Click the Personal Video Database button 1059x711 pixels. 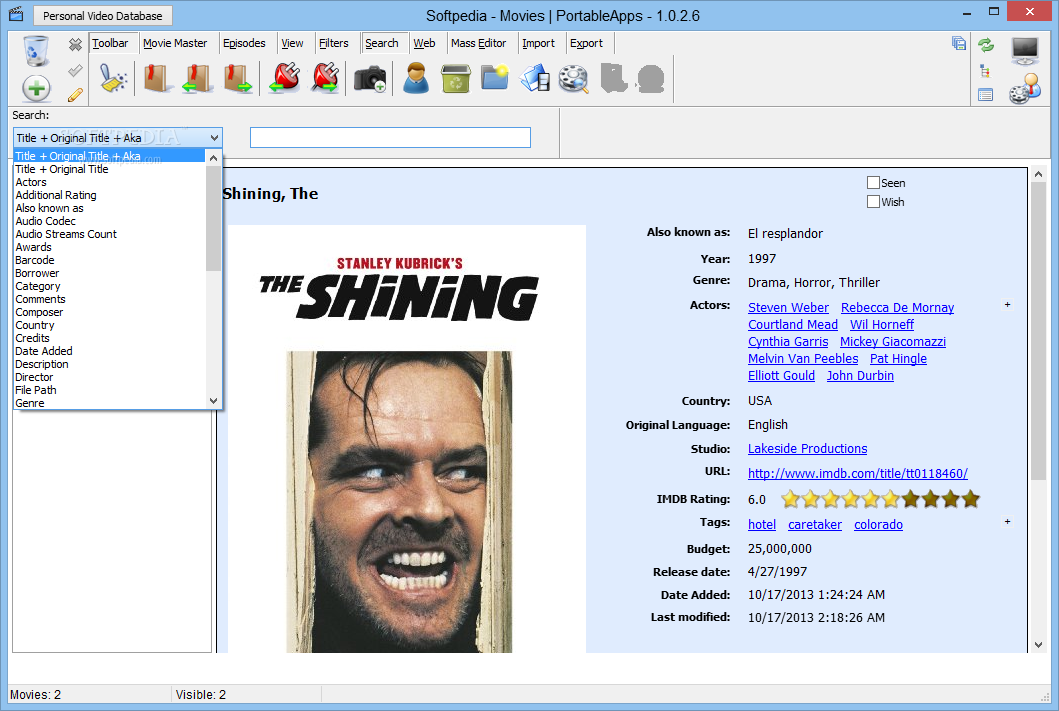(x=102, y=16)
